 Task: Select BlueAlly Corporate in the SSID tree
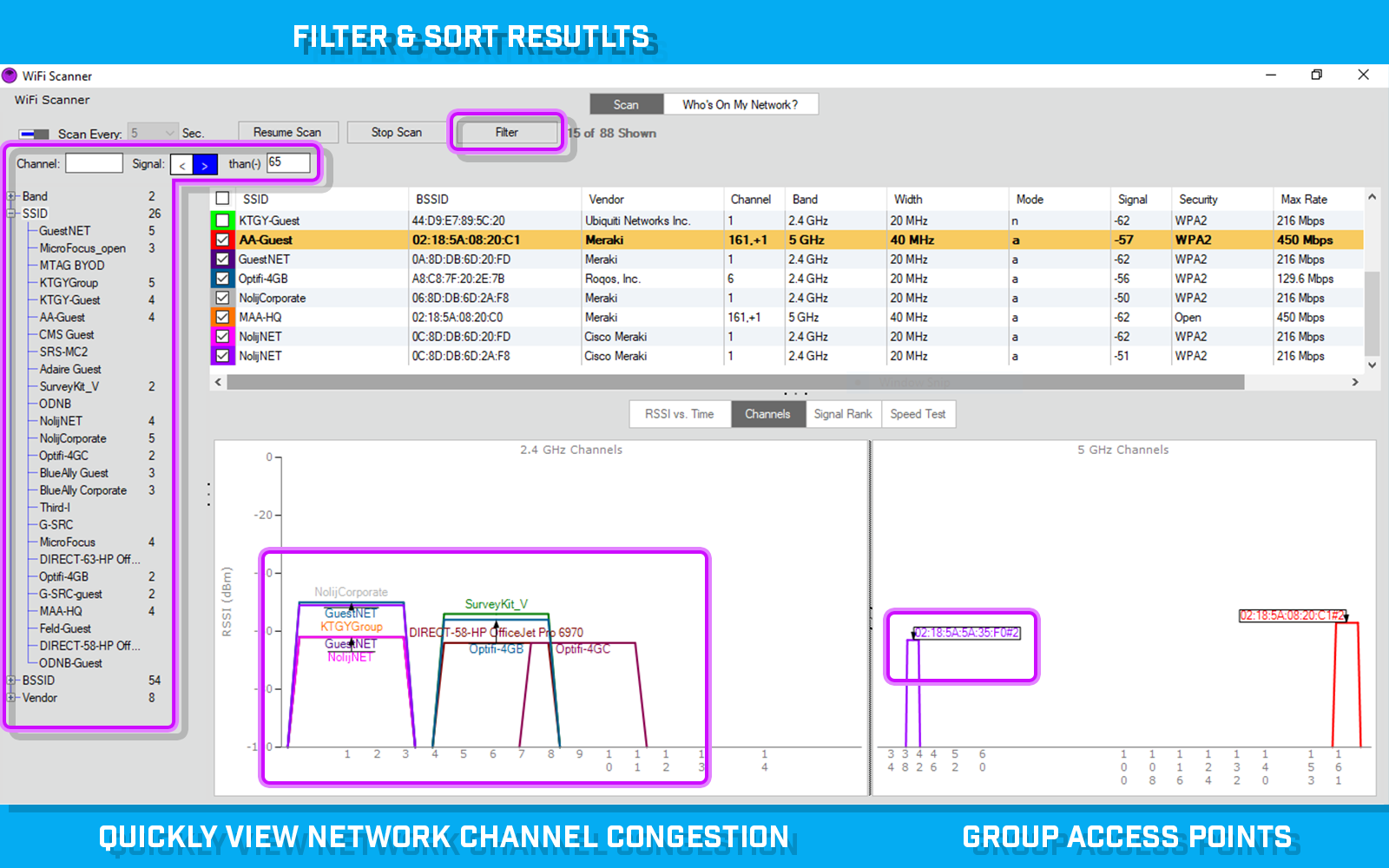pyautogui.click(x=83, y=490)
